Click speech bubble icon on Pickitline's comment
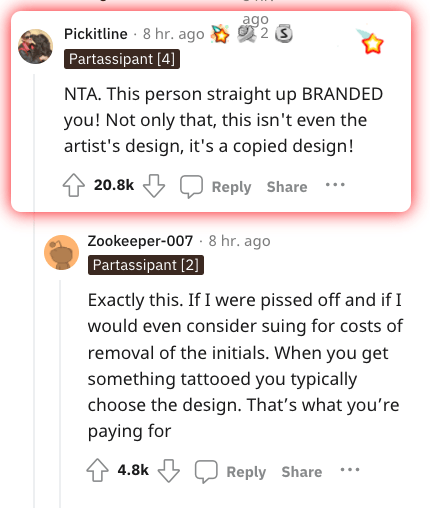 pos(191,186)
